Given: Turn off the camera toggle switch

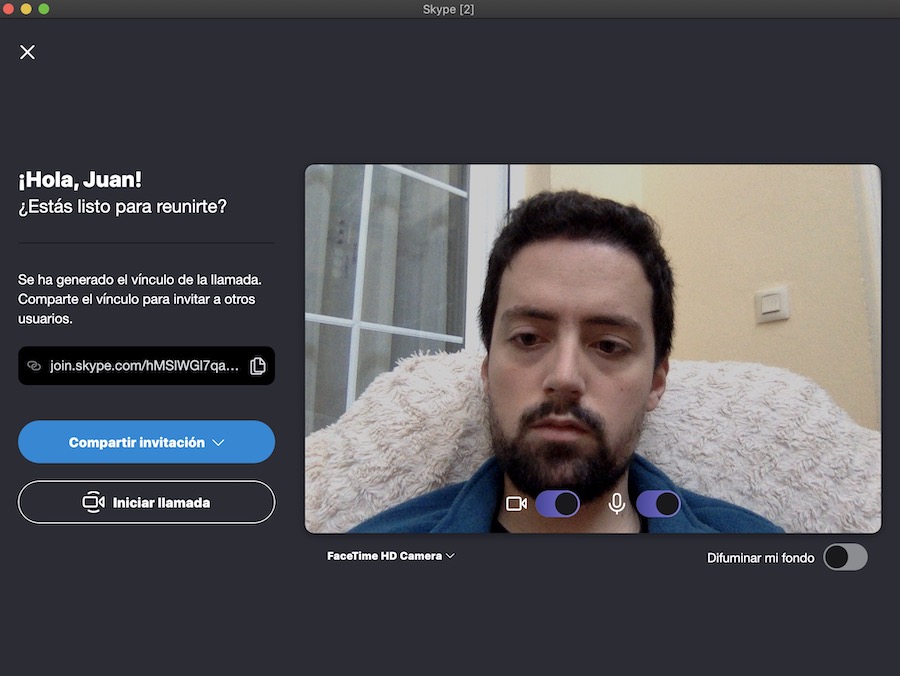Looking at the screenshot, I should pyautogui.click(x=557, y=504).
